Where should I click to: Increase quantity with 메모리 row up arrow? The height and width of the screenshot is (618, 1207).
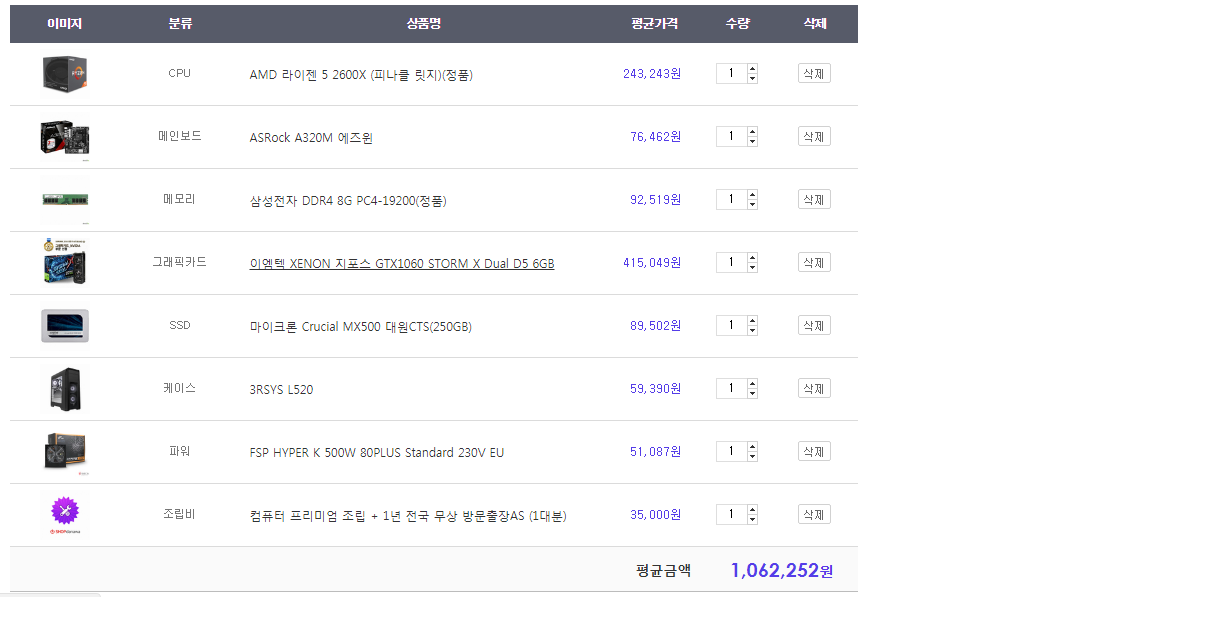pyautogui.click(x=752, y=195)
